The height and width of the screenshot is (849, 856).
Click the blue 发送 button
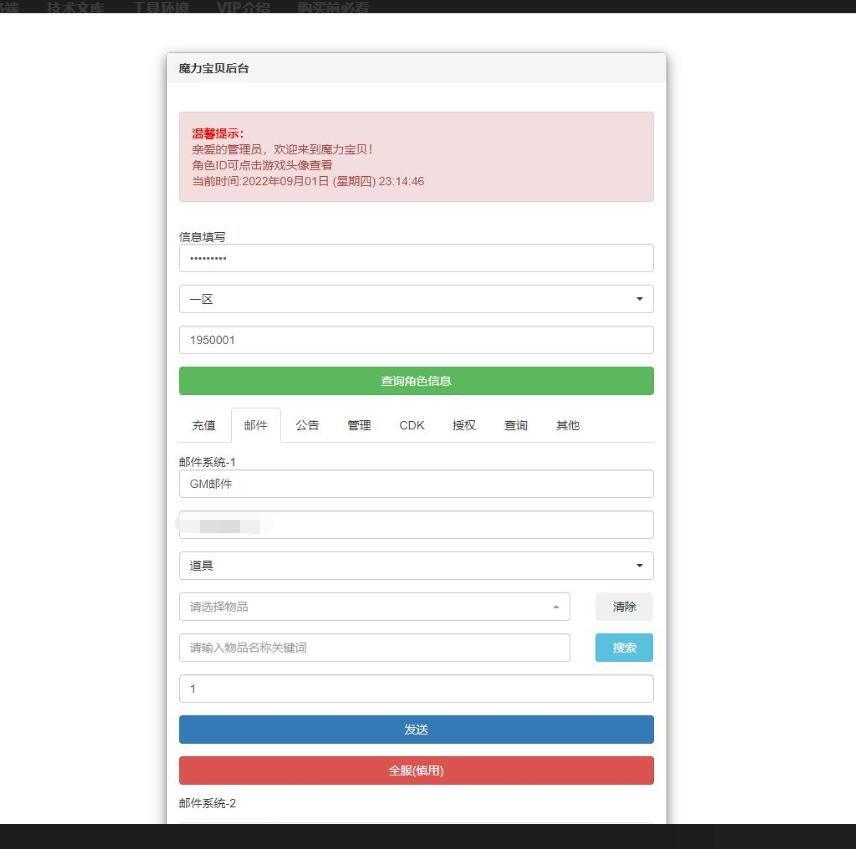[x=415, y=730]
